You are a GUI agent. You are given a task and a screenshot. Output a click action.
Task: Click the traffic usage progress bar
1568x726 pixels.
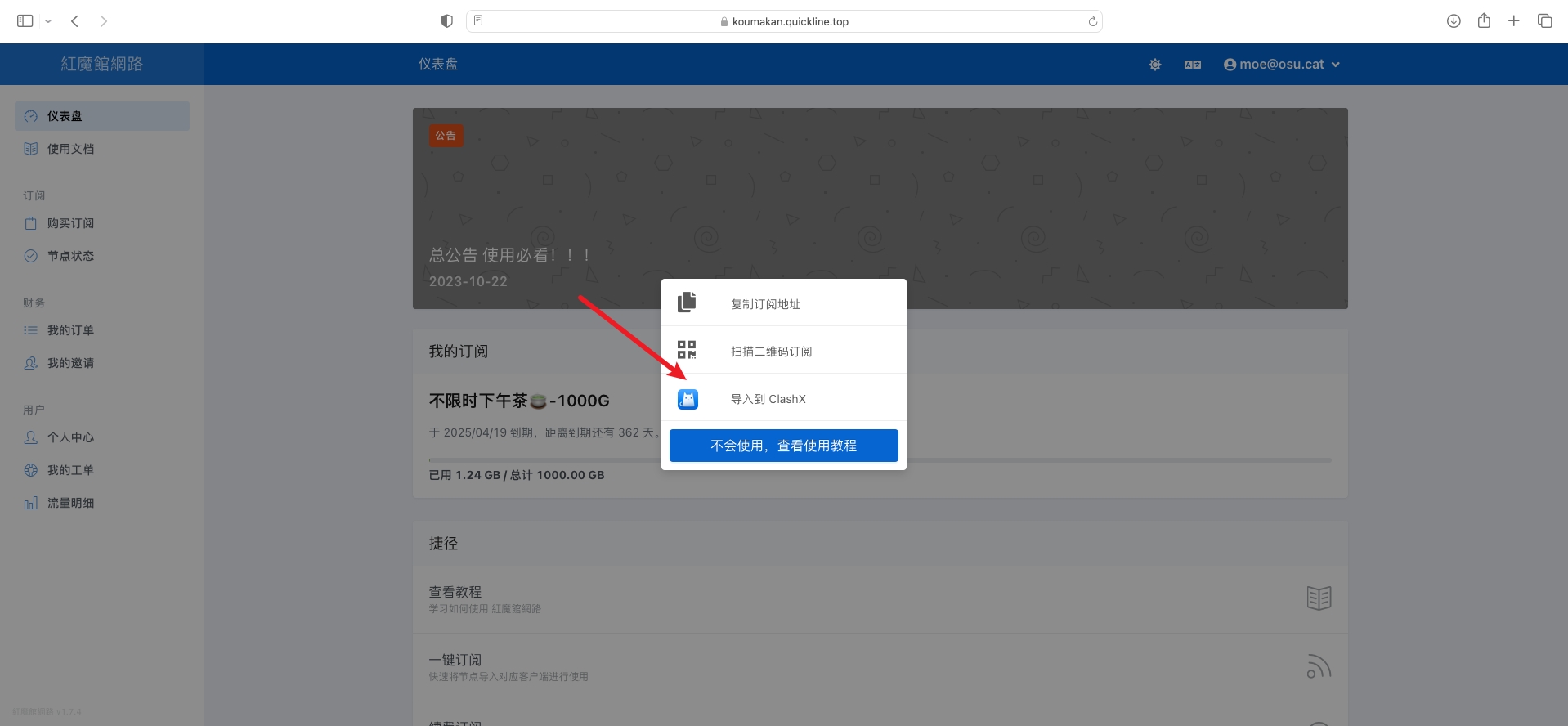coord(1118,460)
